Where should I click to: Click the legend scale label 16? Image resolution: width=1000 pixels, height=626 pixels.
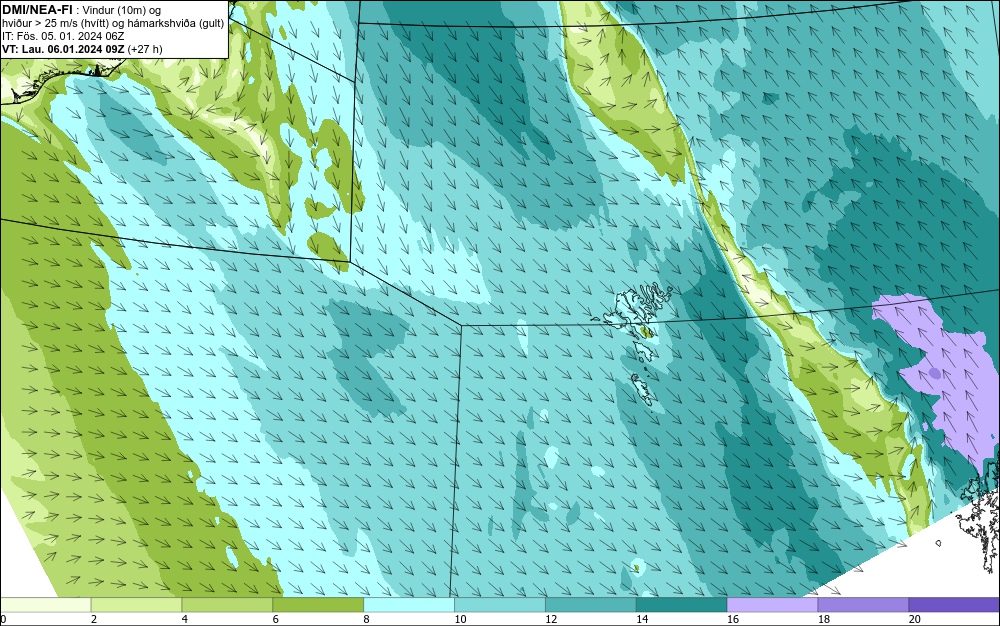point(733,619)
